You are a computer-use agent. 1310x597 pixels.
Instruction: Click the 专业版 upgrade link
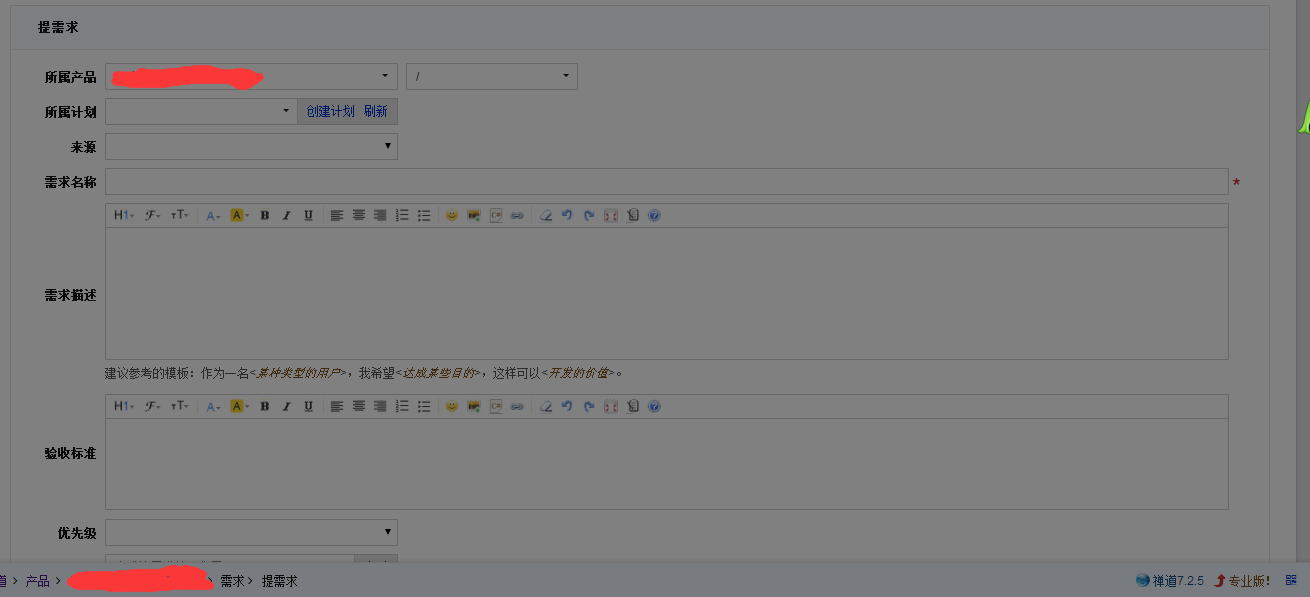point(1242,580)
